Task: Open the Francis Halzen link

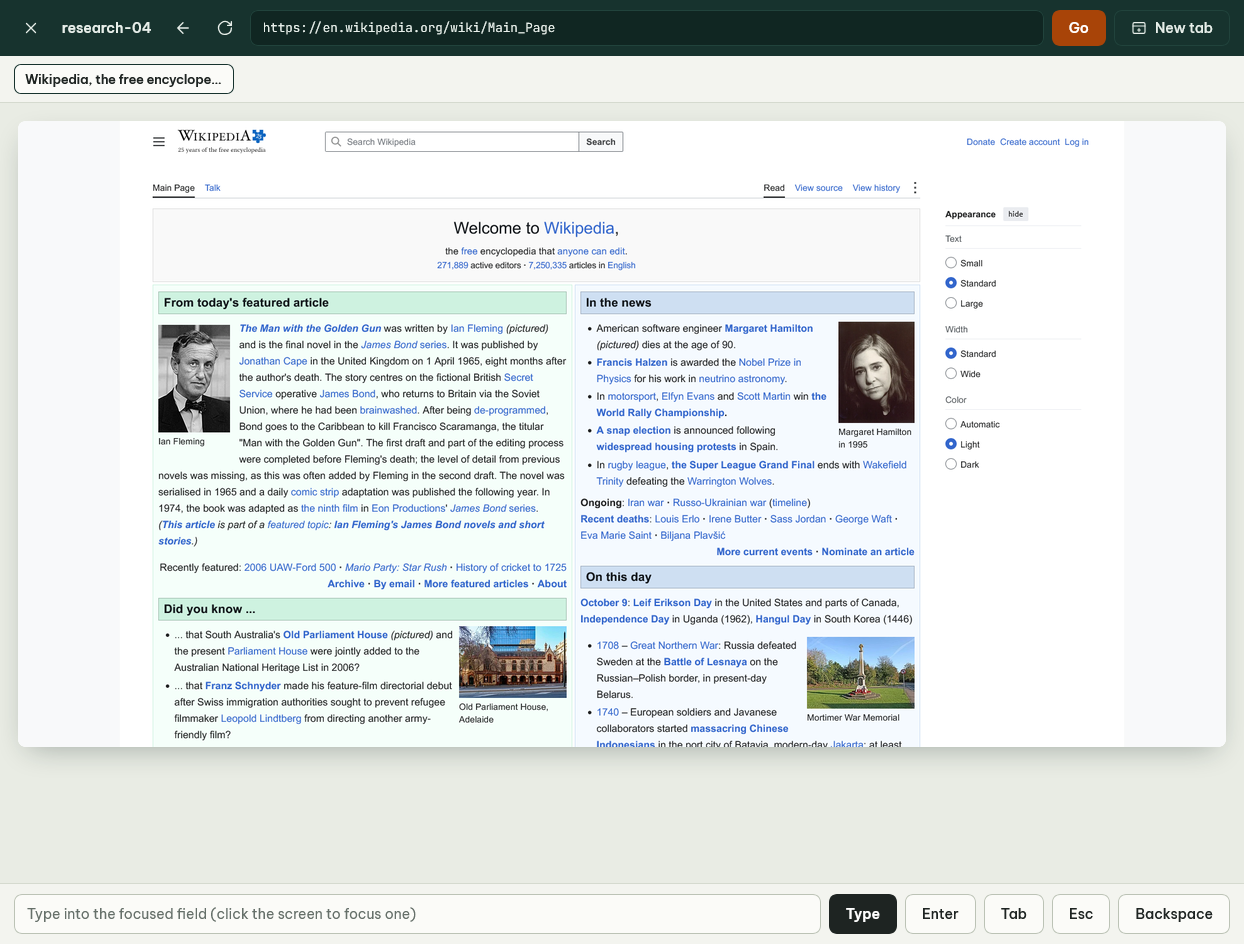Action: [632, 362]
